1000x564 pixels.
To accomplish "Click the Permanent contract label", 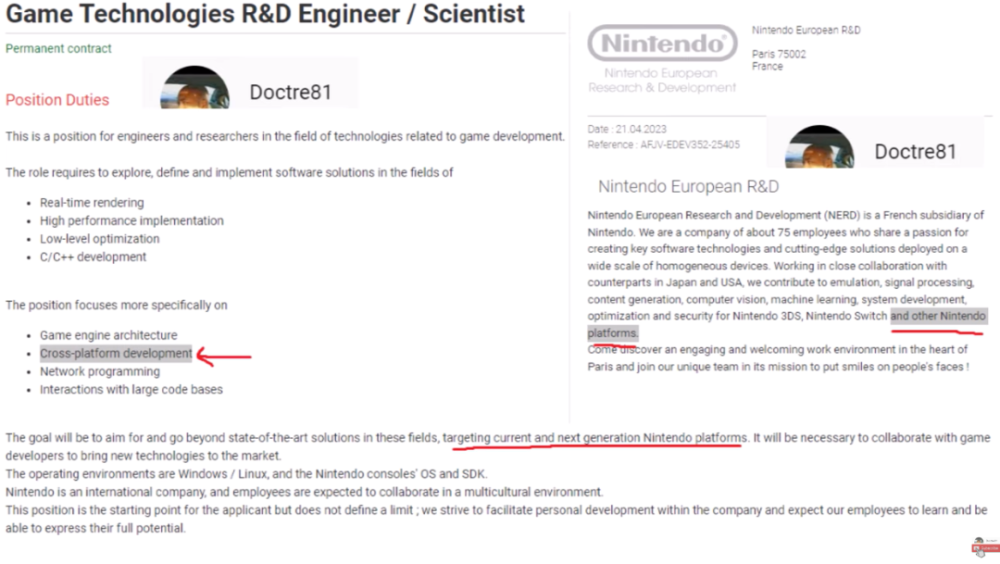I will click(x=59, y=48).
